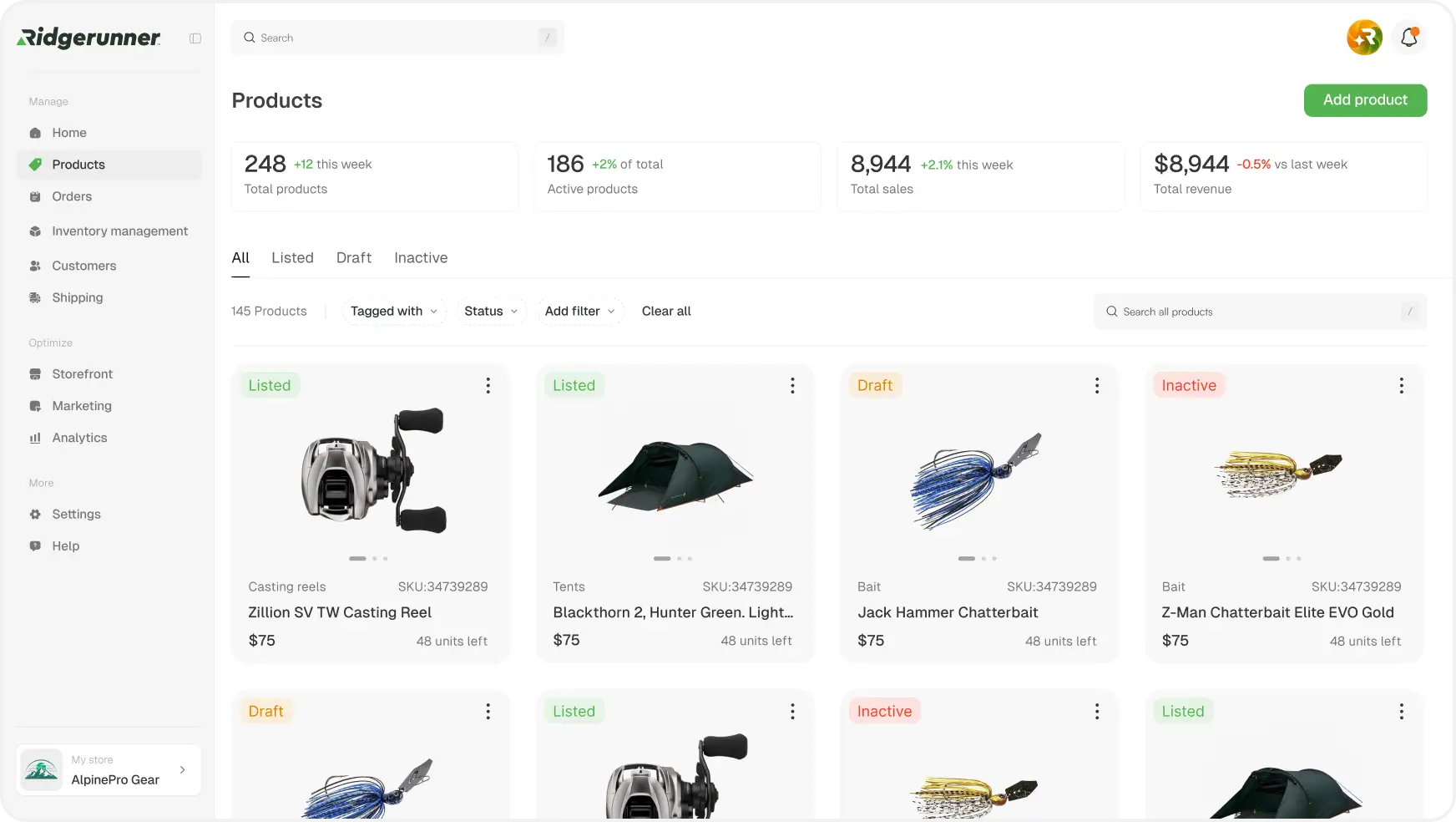Open Orders in the sidebar

tap(109, 196)
